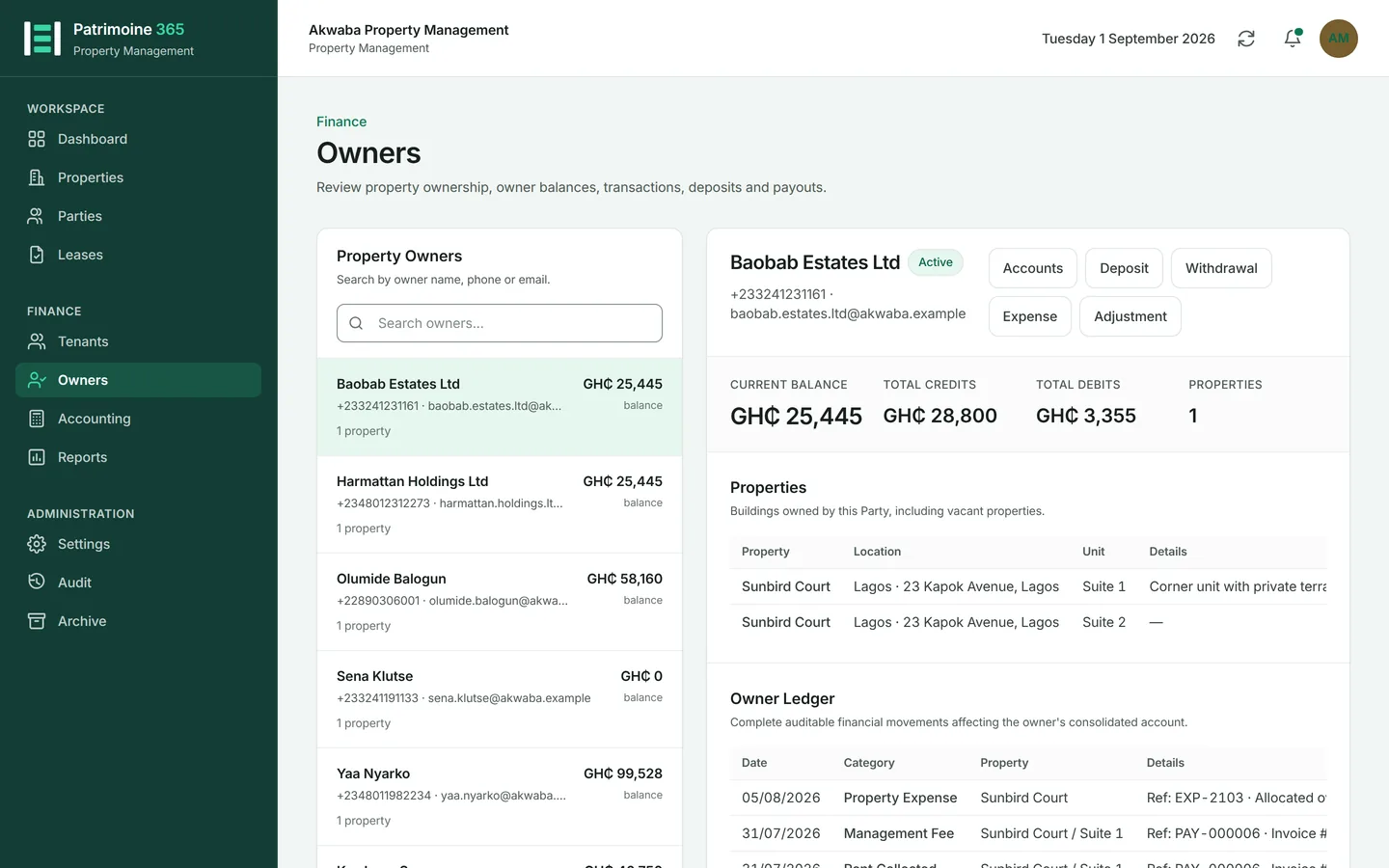Click the Tuesday 1 September 2026 date

[x=1128, y=39]
